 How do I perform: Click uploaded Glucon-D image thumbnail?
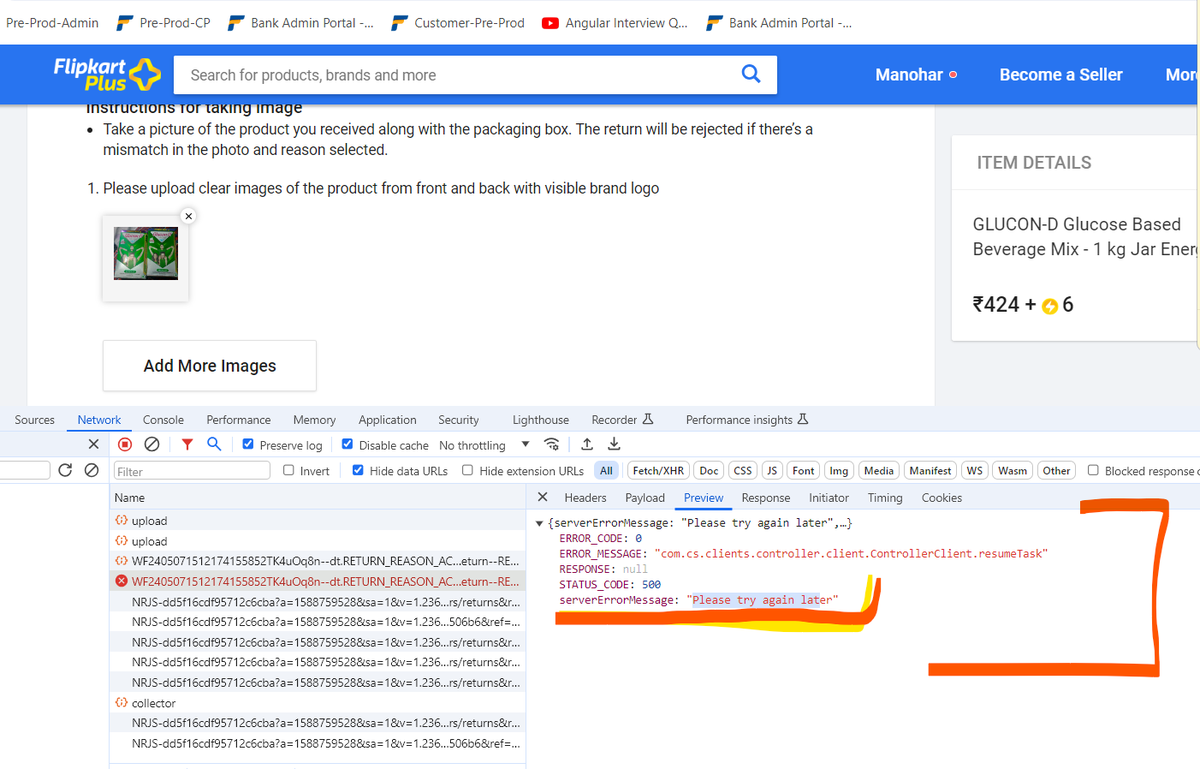[146, 254]
